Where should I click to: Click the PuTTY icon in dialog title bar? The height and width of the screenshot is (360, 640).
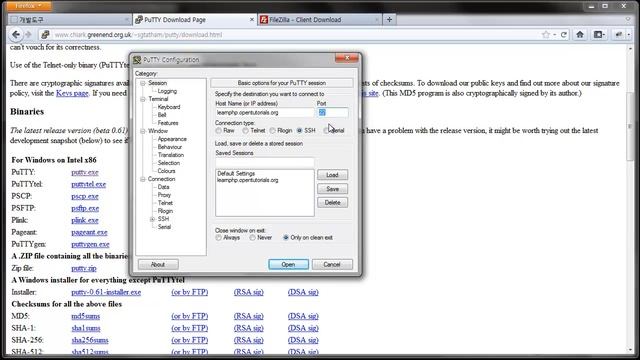point(137,60)
